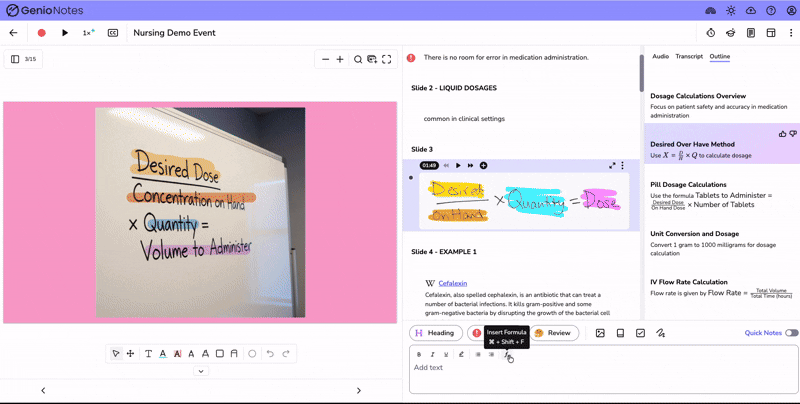Image resolution: width=800 pixels, height=404 pixels.
Task: Toggle the Quick Notes switch
Action: pos(791,333)
